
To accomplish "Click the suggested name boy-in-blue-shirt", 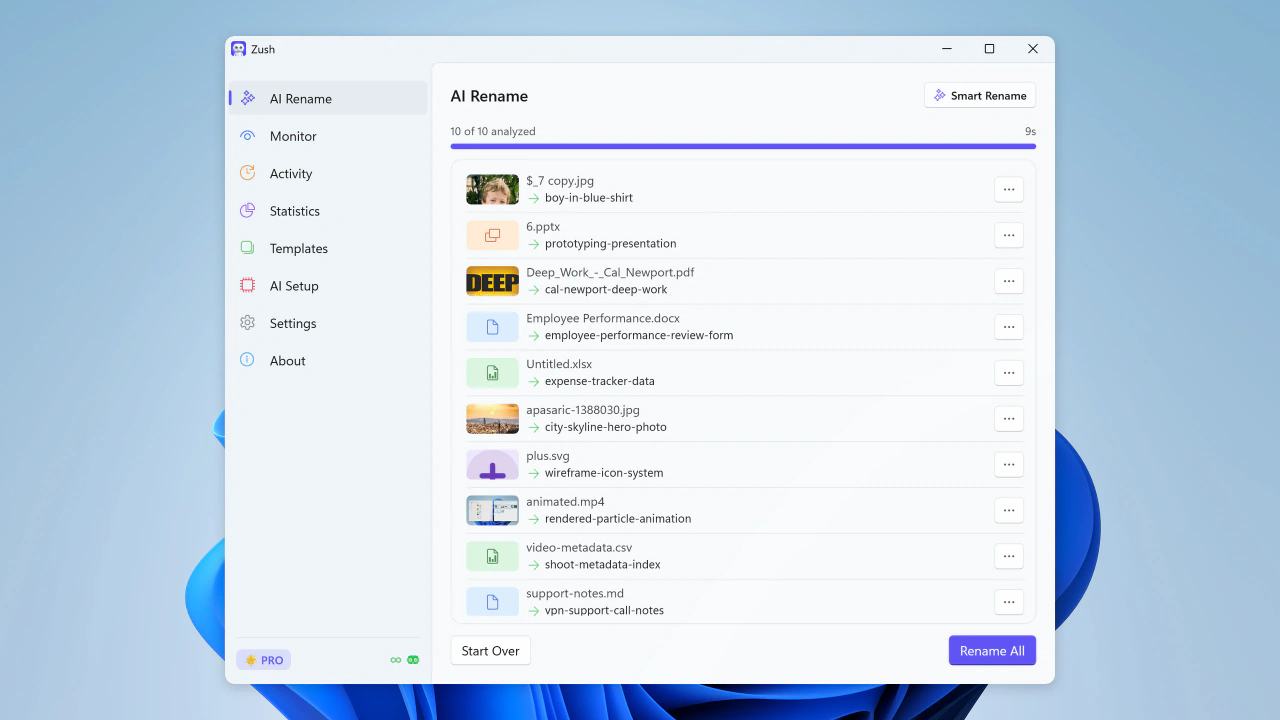I will (x=589, y=198).
